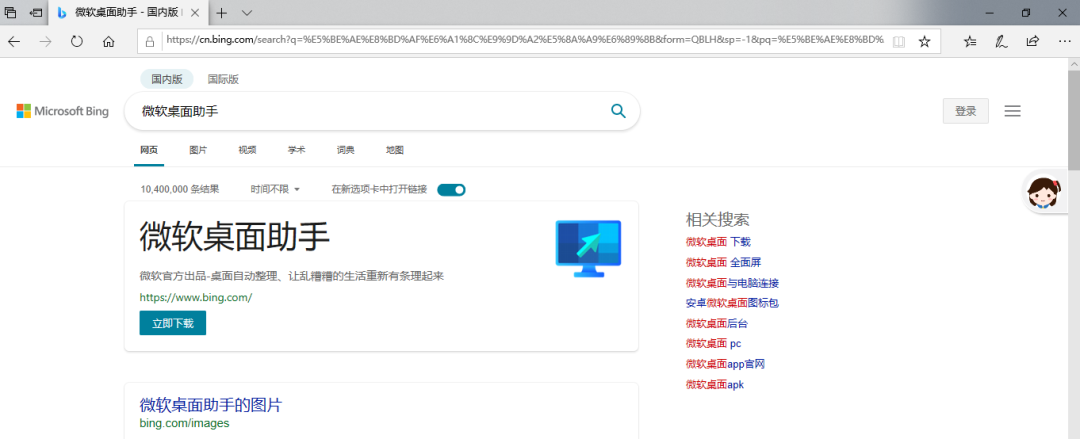Click the set tabs aside icon
Viewport: 1080px width, 439px height.
coord(36,12)
